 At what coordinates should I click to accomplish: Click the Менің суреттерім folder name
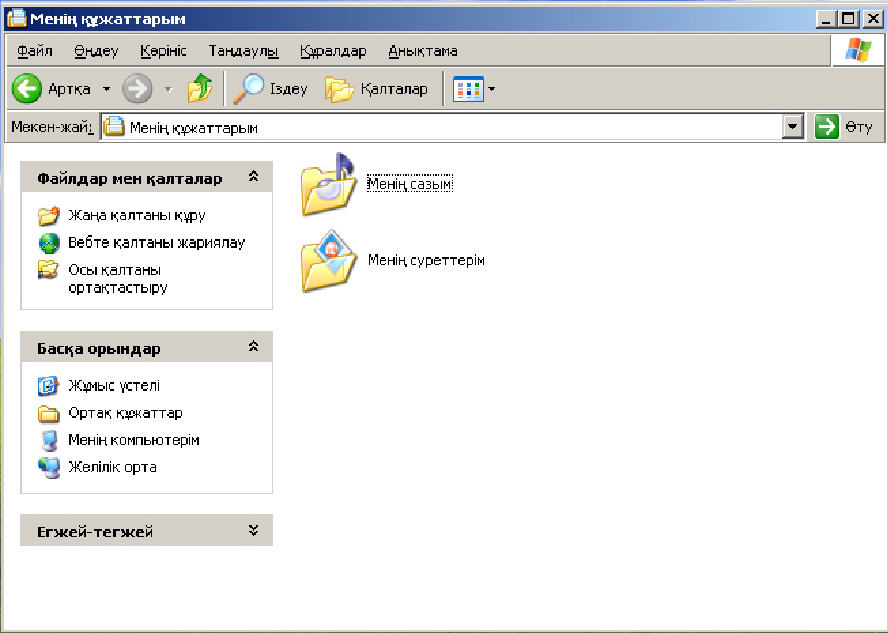click(426, 260)
